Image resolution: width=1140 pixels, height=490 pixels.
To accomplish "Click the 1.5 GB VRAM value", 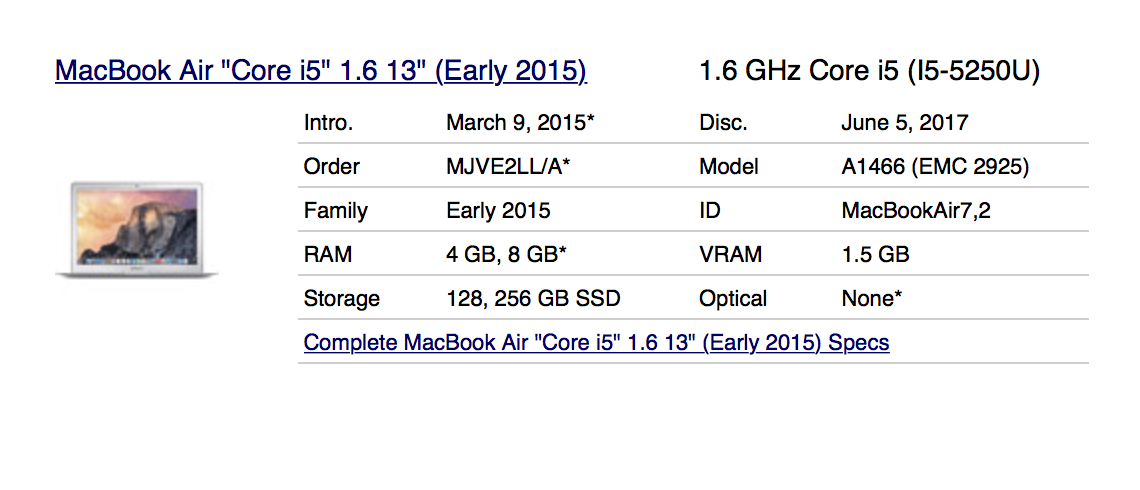I will (x=875, y=255).
